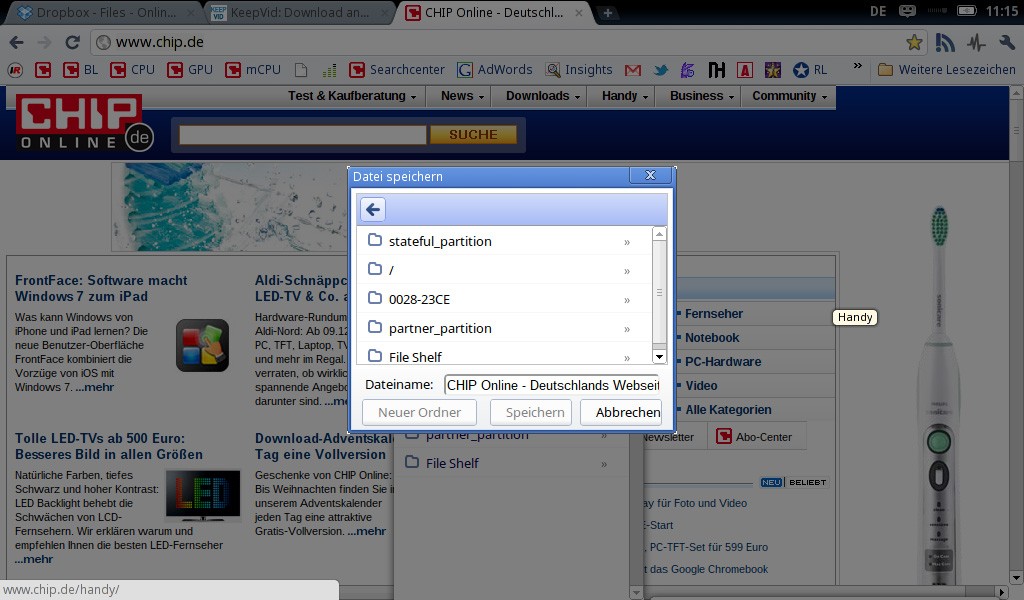This screenshot has width=1024, height=600.
Task: Open the Twitter bird bookmark
Action: point(661,70)
